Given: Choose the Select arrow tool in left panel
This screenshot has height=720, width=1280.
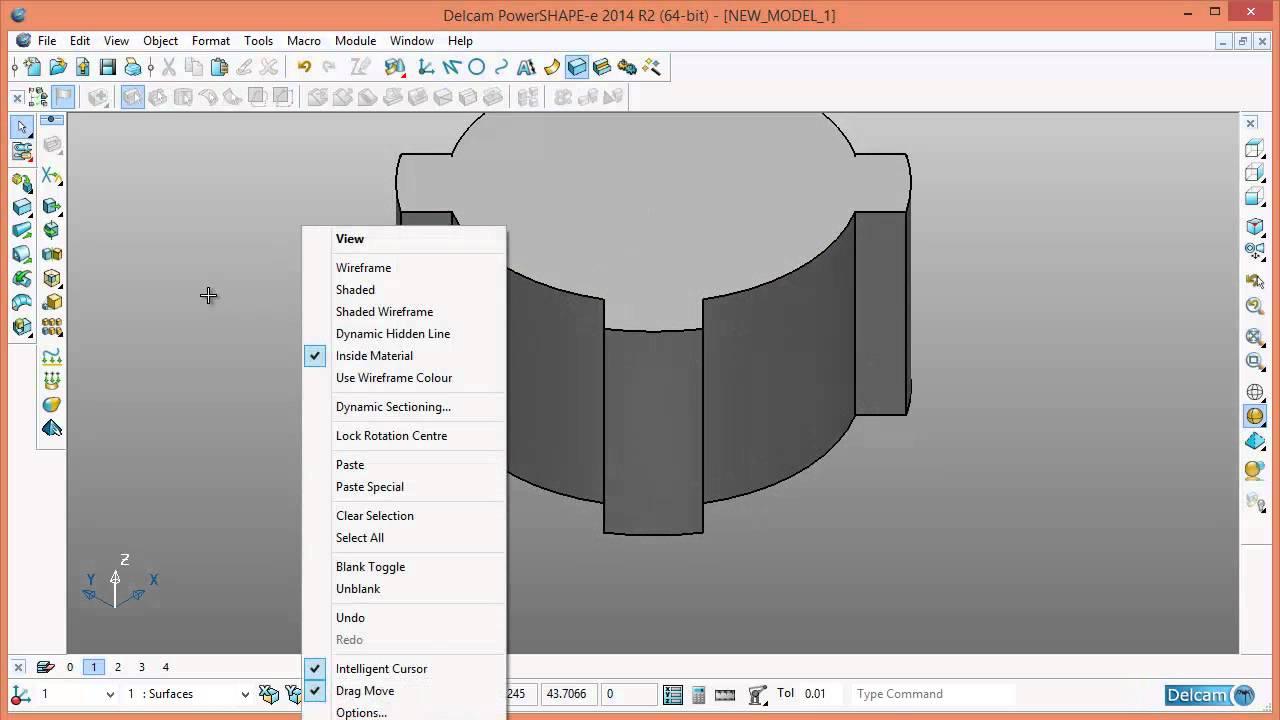Looking at the screenshot, I should (x=22, y=127).
